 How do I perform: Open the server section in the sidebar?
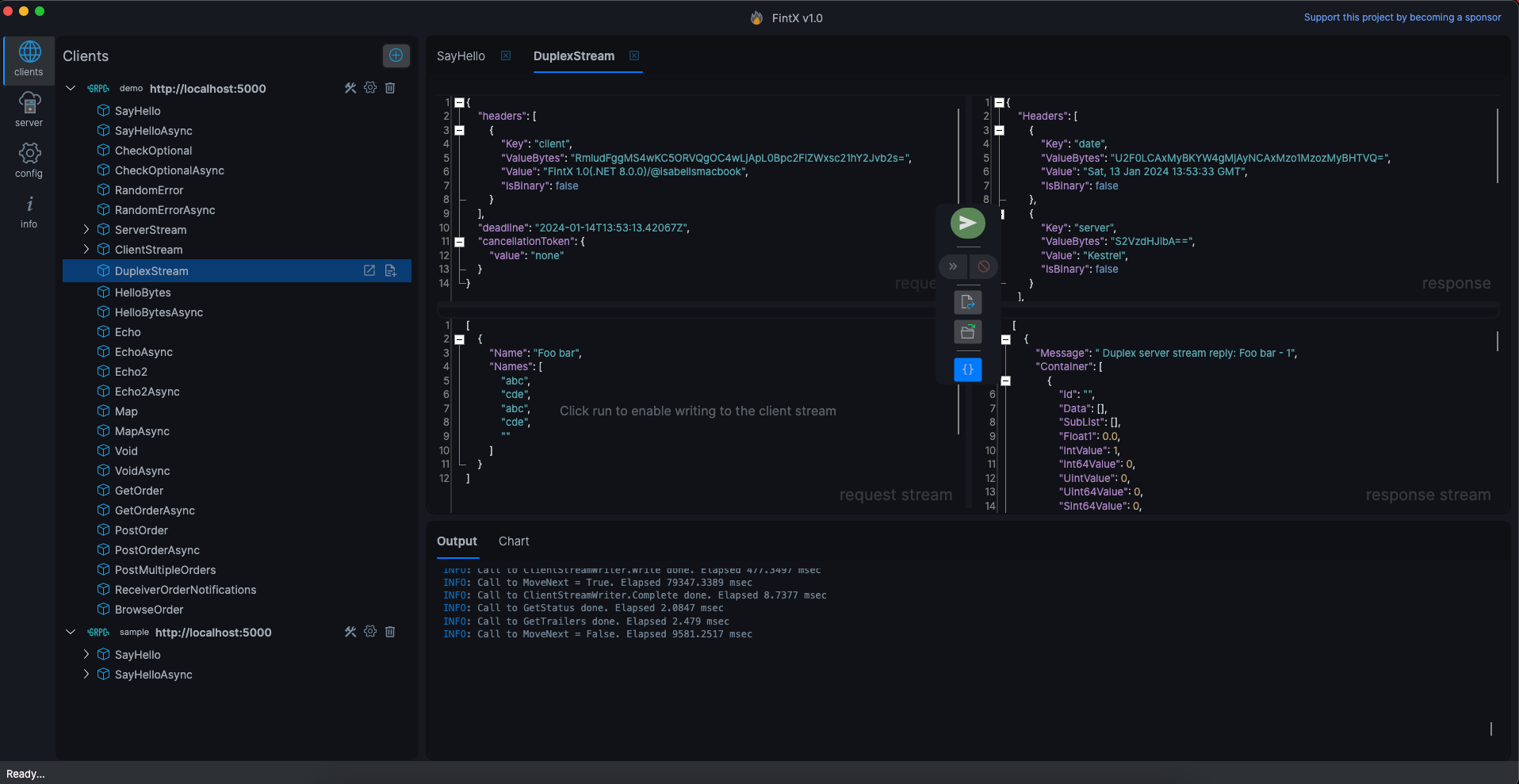point(29,110)
